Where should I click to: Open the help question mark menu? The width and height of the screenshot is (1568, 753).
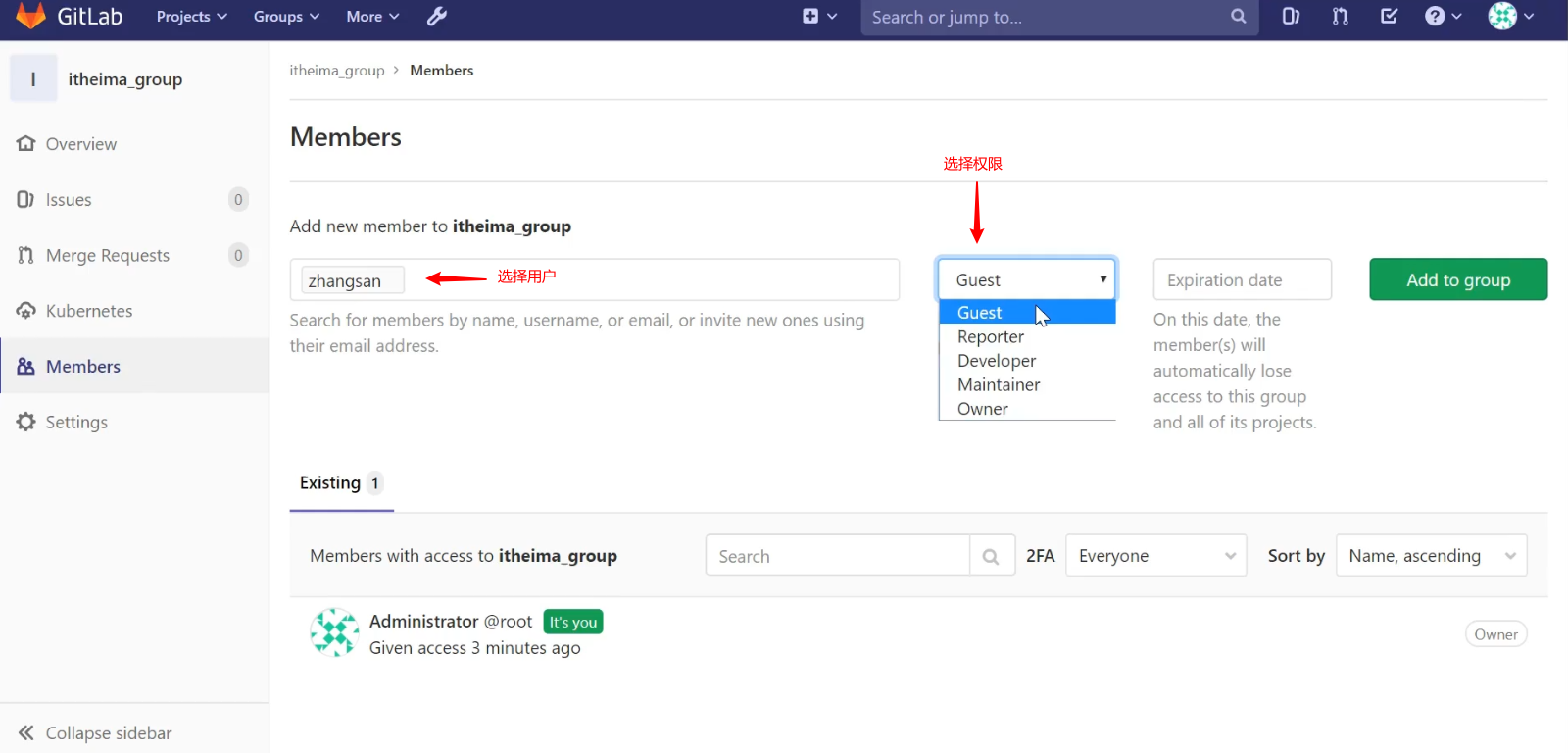tap(1443, 16)
